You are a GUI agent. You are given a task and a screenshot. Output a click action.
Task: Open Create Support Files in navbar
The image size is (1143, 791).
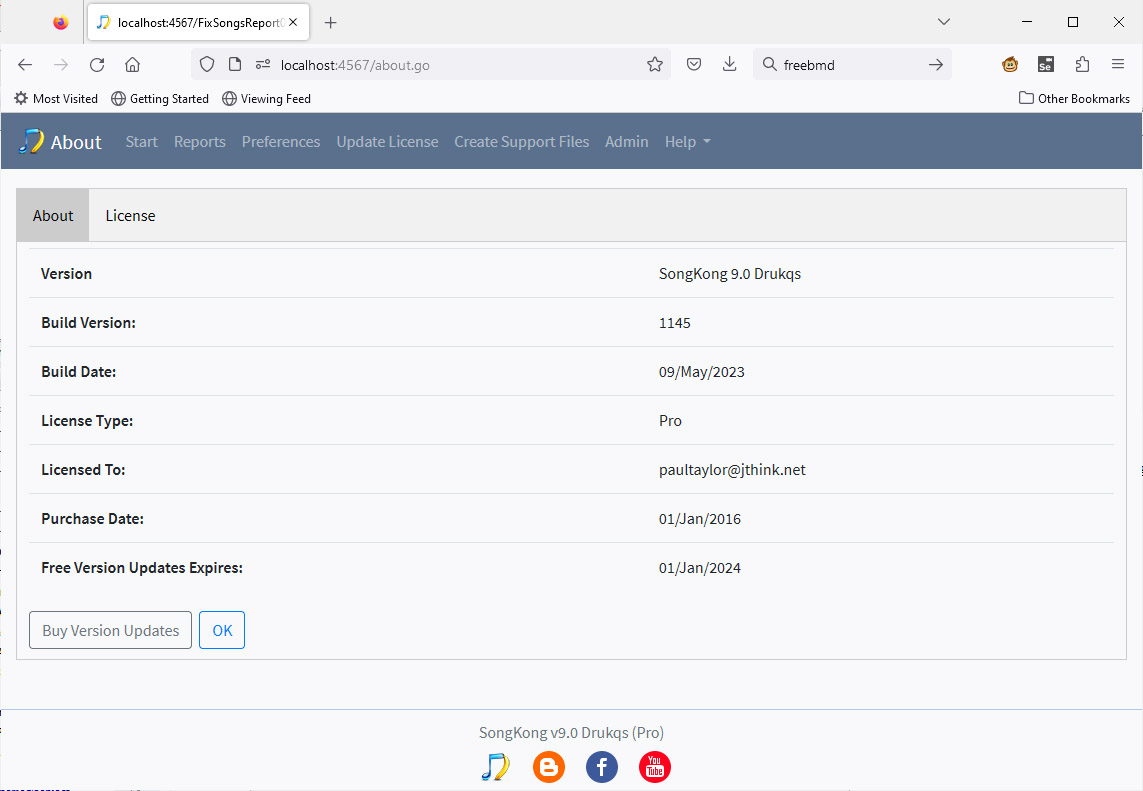(x=521, y=141)
